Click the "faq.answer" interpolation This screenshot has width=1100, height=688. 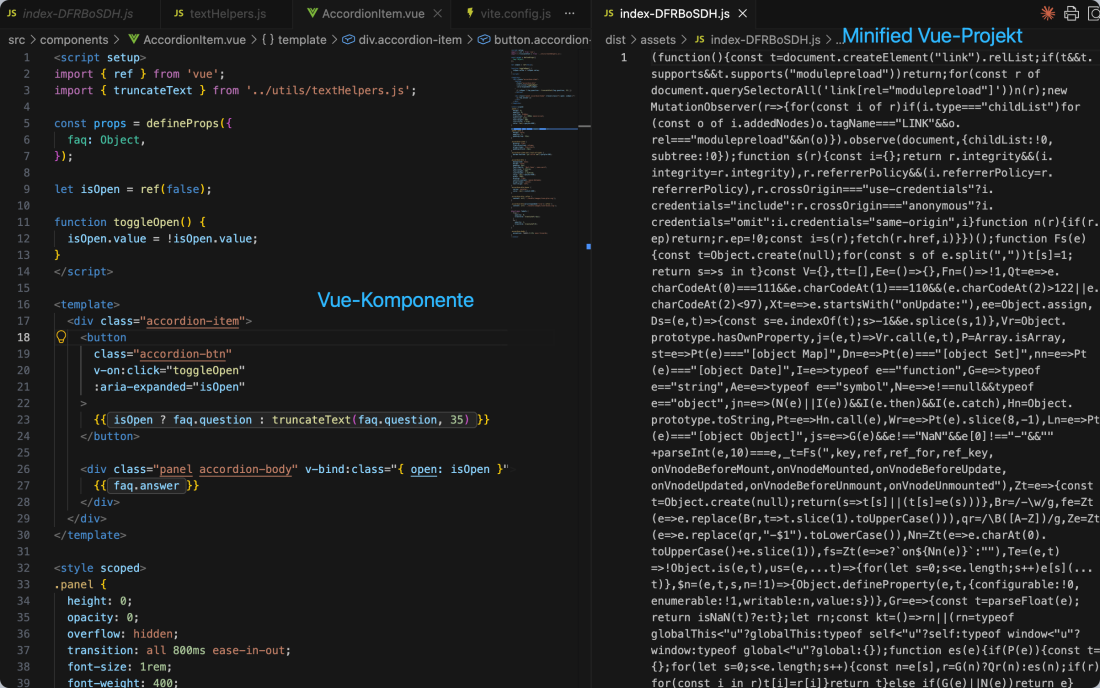click(x=147, y=486)
